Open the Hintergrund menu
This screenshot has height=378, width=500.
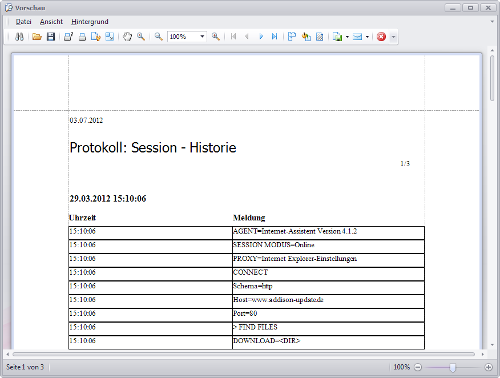(90, 22)
